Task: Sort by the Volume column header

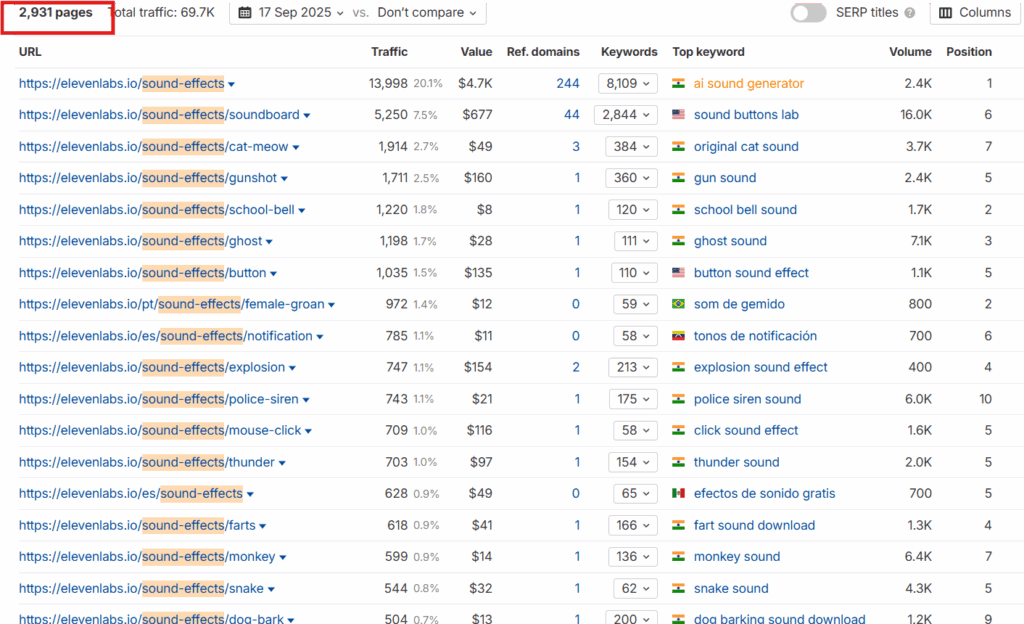Action: coord(910,52)
